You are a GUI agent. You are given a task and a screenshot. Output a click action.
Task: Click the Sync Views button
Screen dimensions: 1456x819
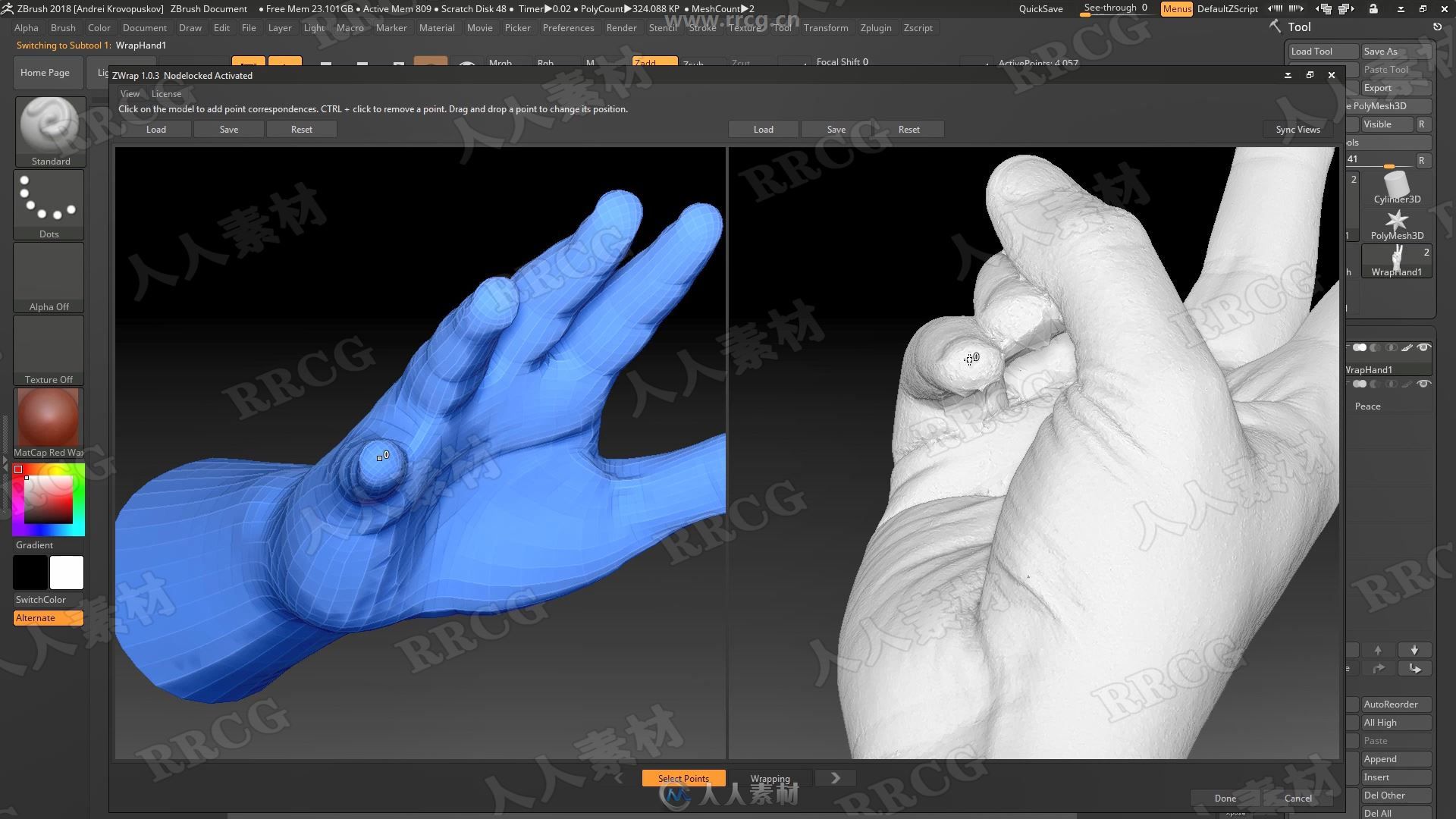[x=1297, y=128]
